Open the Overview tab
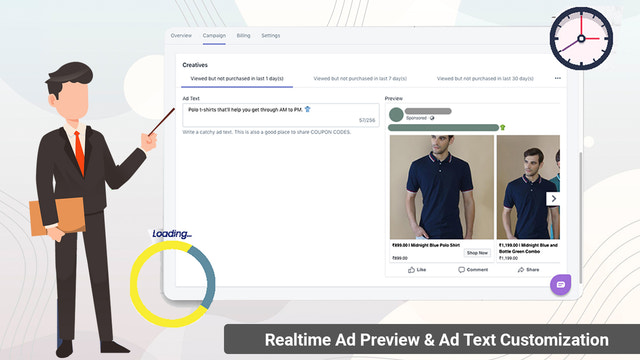The height and width of the screenshot is (360, 640). pos(181,36)
